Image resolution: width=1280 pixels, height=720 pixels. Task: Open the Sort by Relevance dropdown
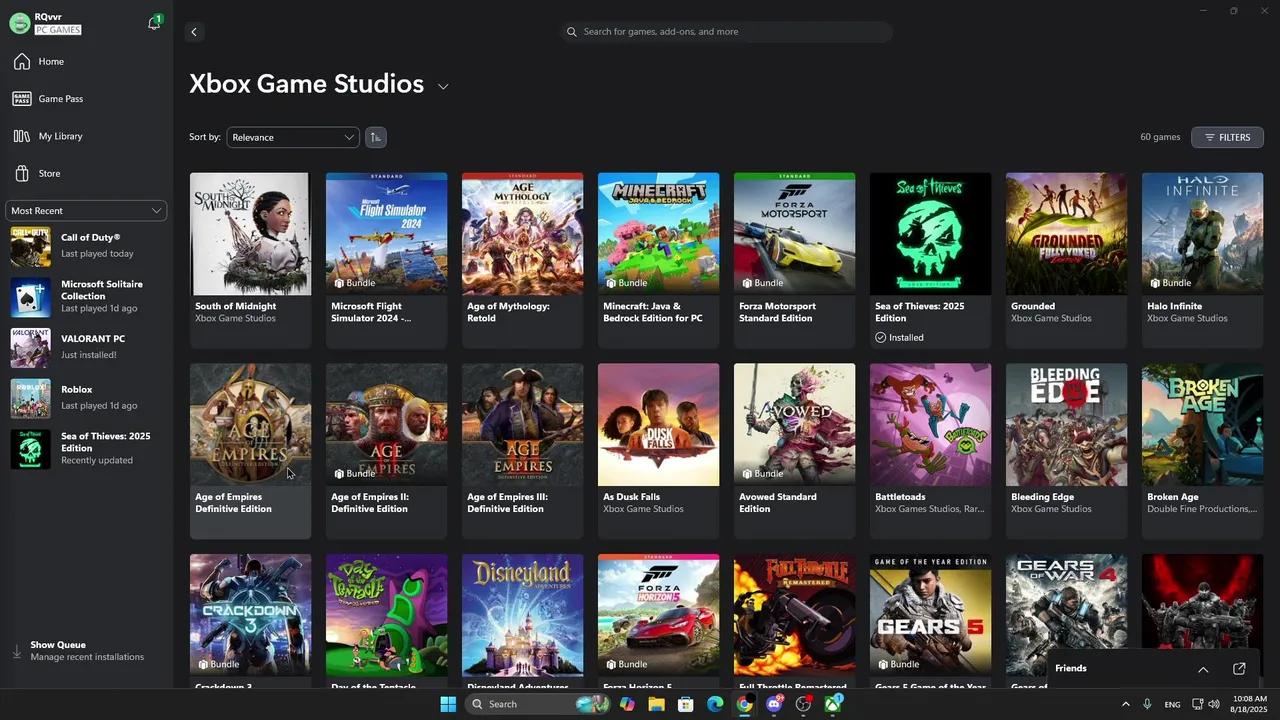point(293,137)
